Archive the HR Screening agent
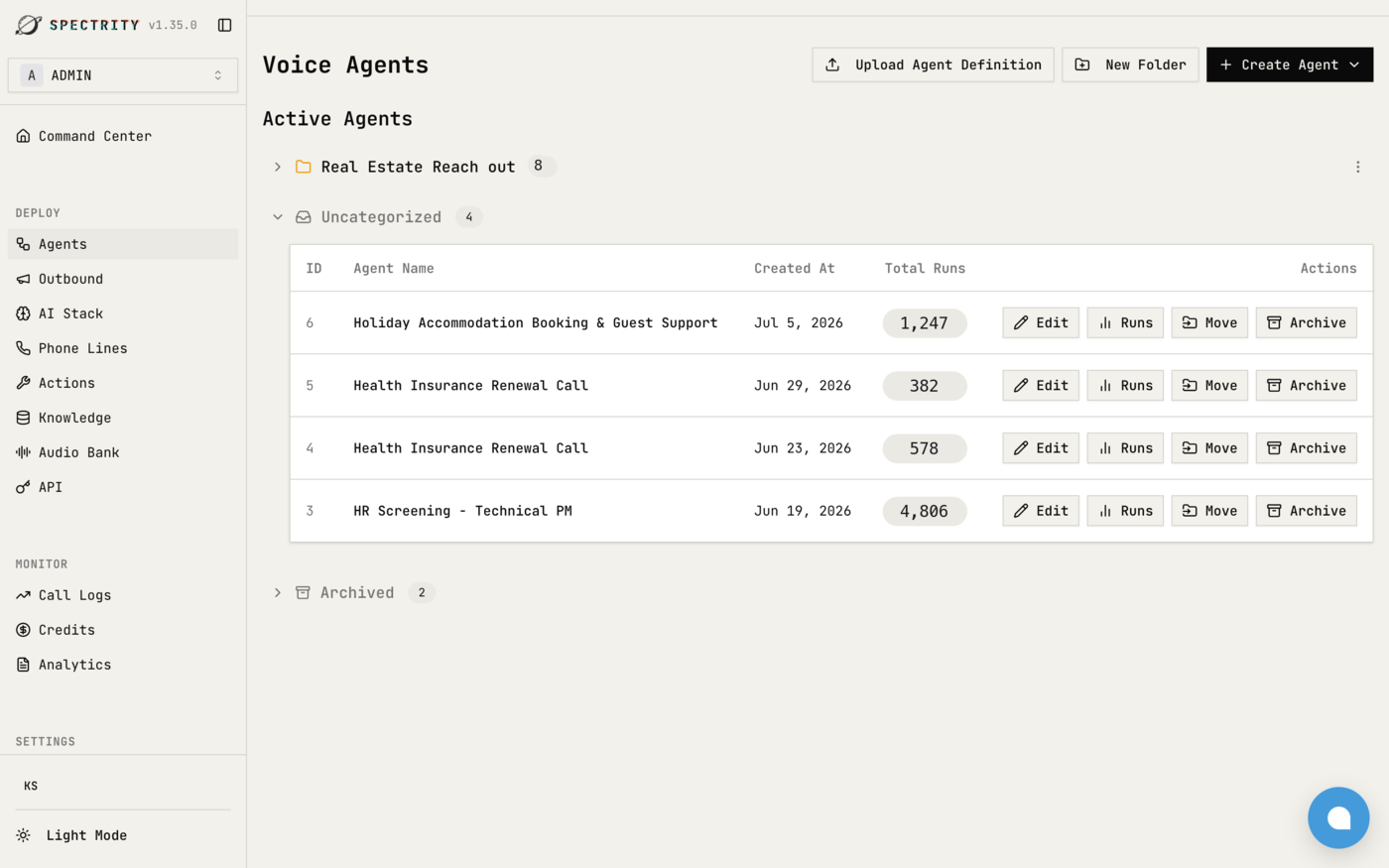This screenshot has width=1389, height=868. point(1307,511)
